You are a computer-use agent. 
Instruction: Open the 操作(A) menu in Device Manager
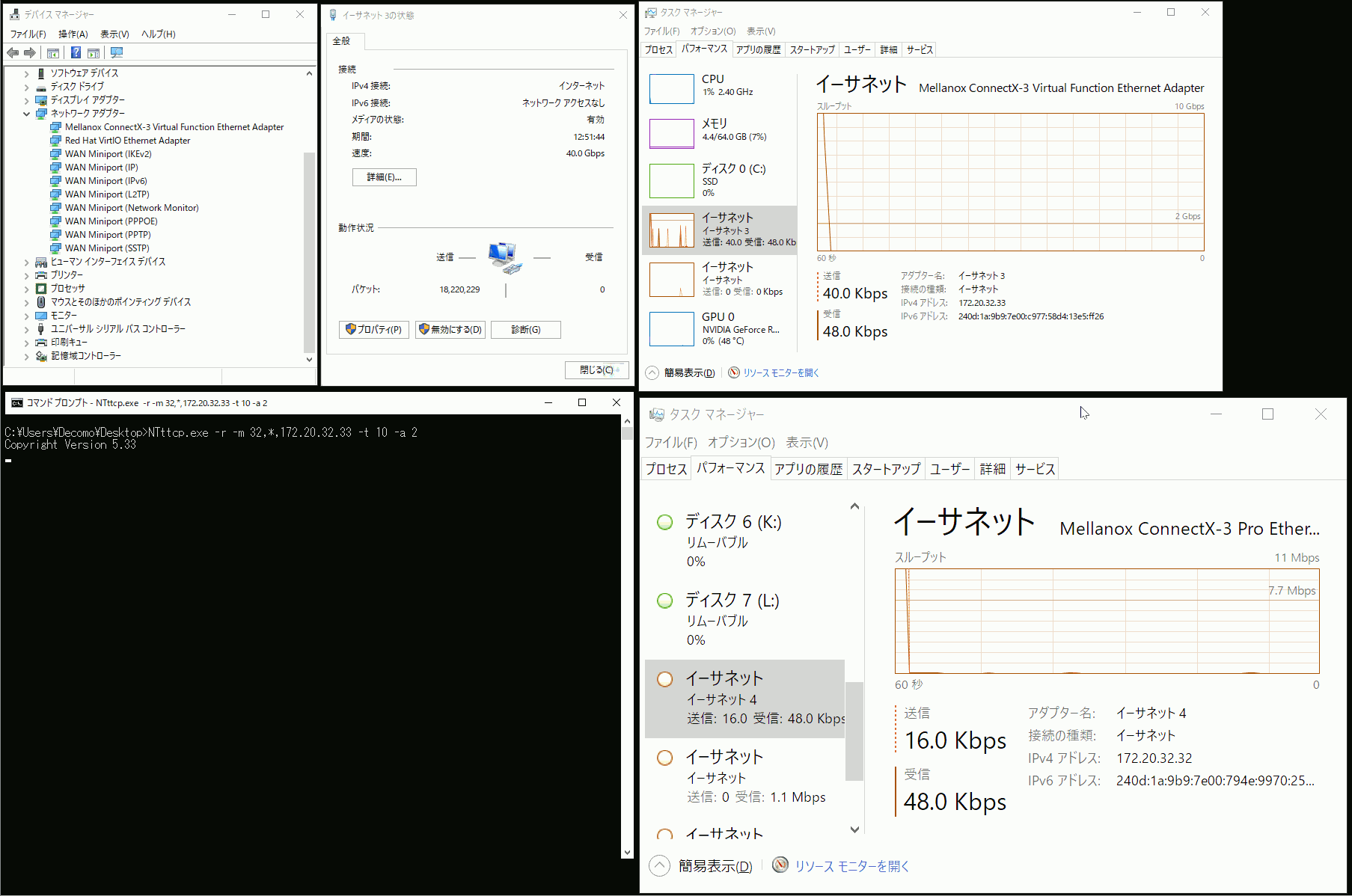[73, 34]
